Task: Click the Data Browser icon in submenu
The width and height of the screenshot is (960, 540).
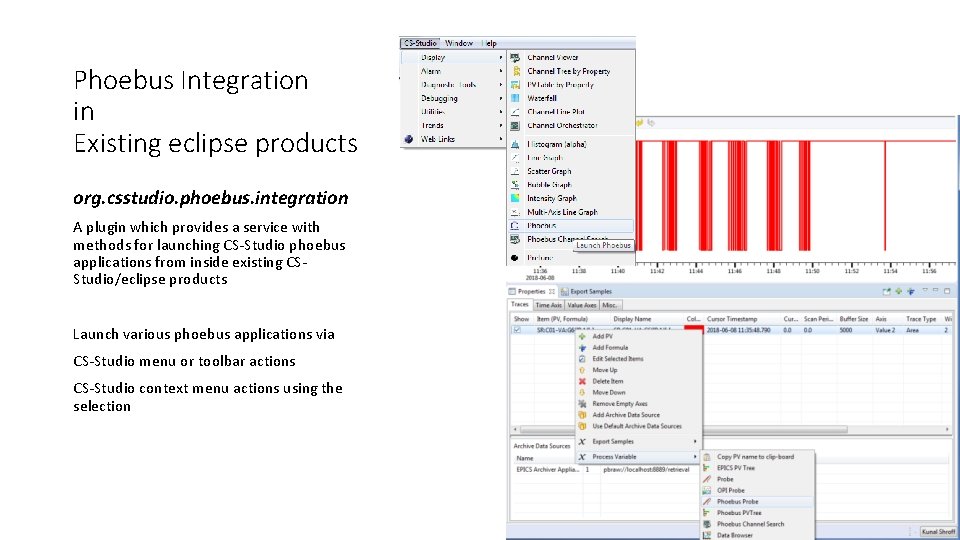Action: (707, 535)
